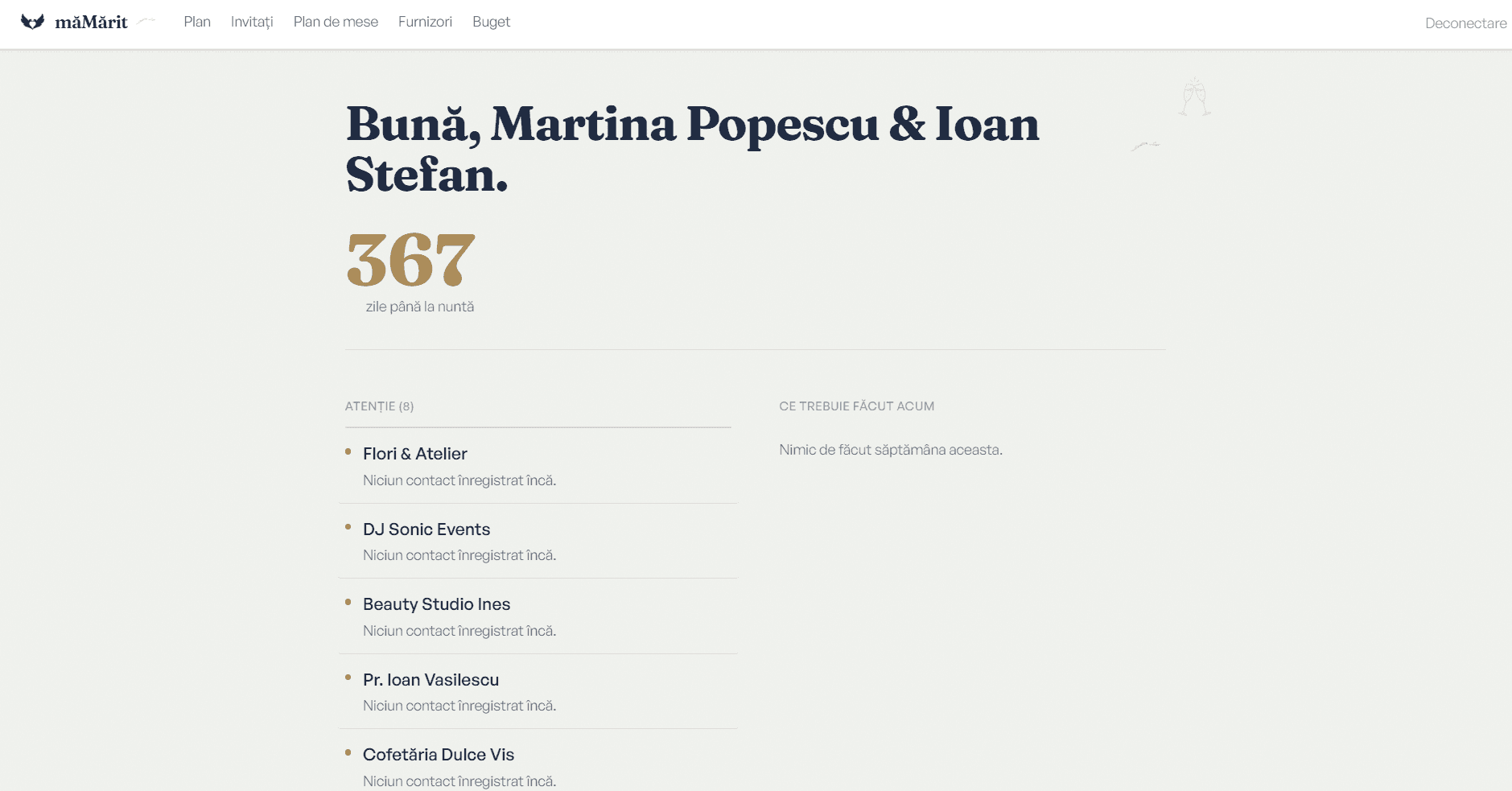Click the bullet dot beside Cofetăria Dulce Vis
This screenshot has height=791, width=1512.
348,752
